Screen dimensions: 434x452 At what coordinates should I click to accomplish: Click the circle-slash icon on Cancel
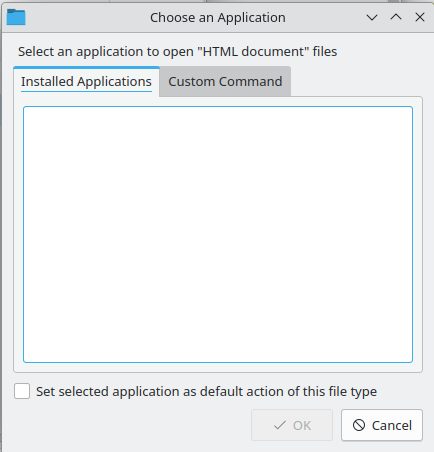click(359, 425)
